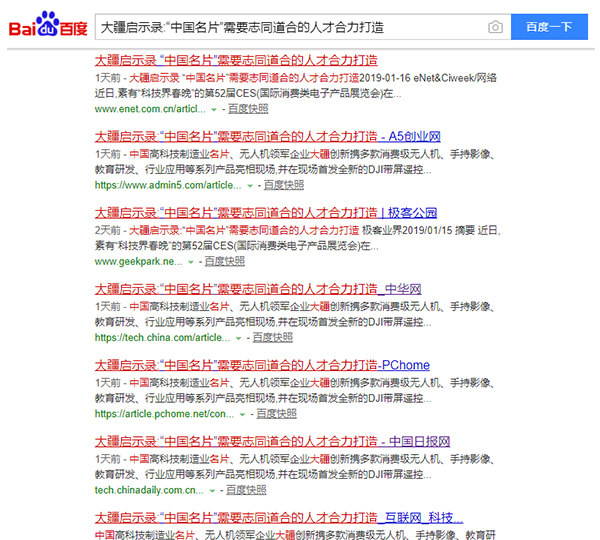Click the https://tech.china.com/article URL link
Image resolution: width=600 pixels, height=540 pixels.
162,338
